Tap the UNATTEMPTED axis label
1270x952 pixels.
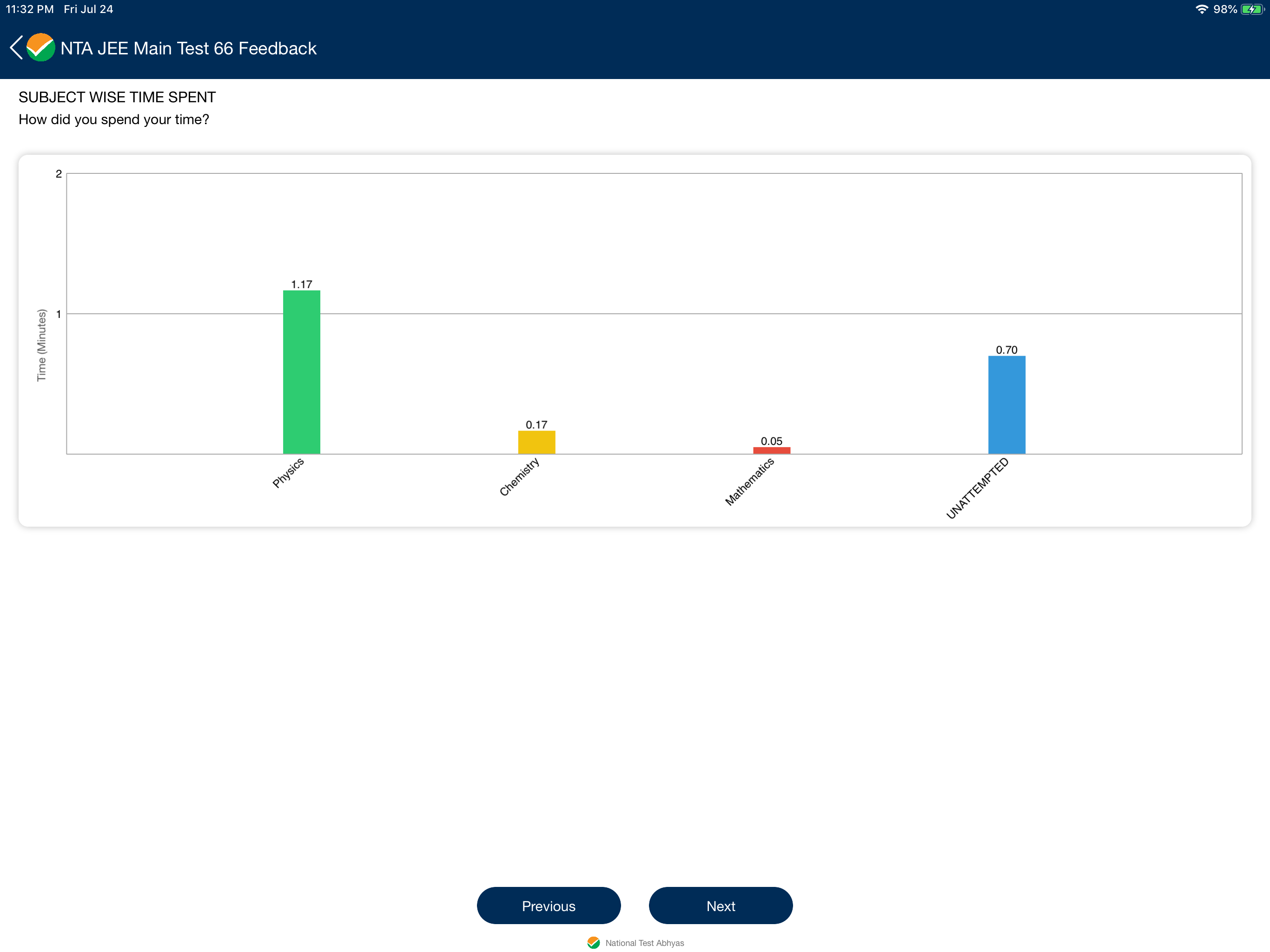pos(977,488)
